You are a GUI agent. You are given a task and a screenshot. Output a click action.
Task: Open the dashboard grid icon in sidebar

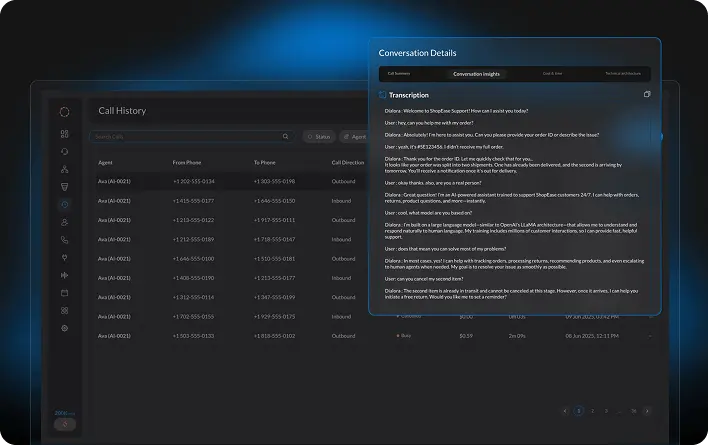click(65, 133)
